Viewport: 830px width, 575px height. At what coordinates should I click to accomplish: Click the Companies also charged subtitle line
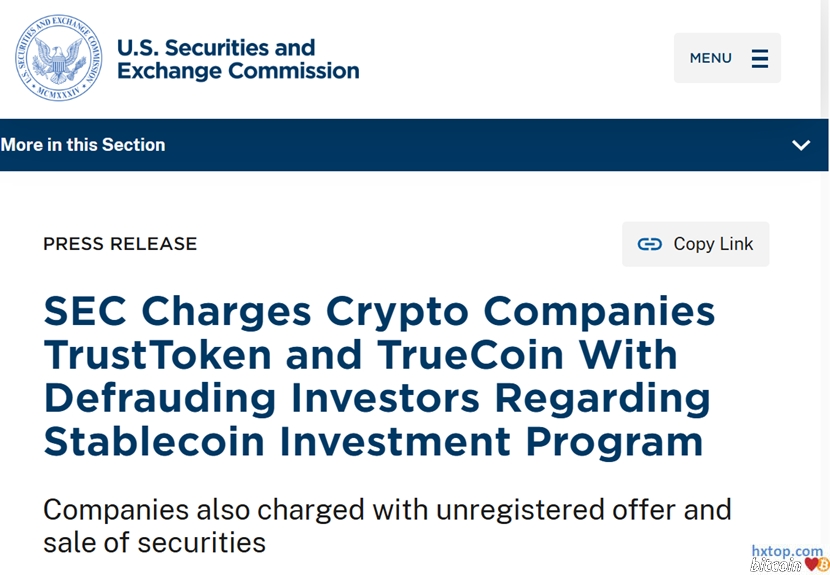(x=387, y=509)
